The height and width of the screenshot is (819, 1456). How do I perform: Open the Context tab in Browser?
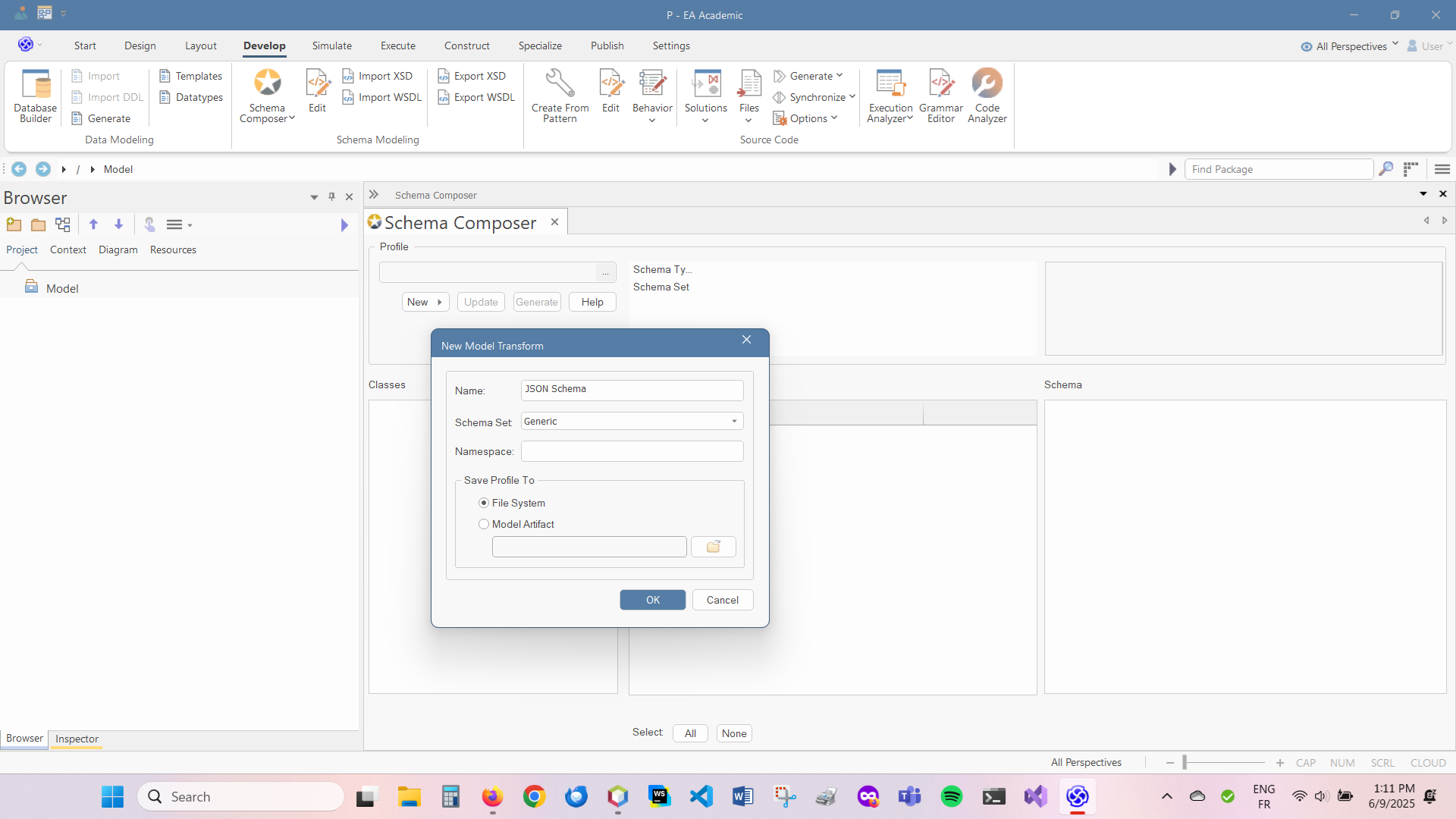pos(68,249)
